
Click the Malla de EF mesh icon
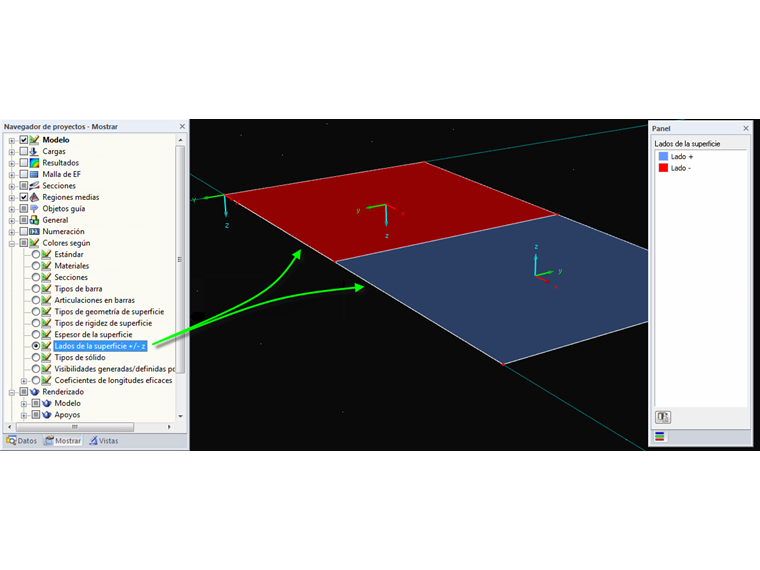[x=34, y=174]
